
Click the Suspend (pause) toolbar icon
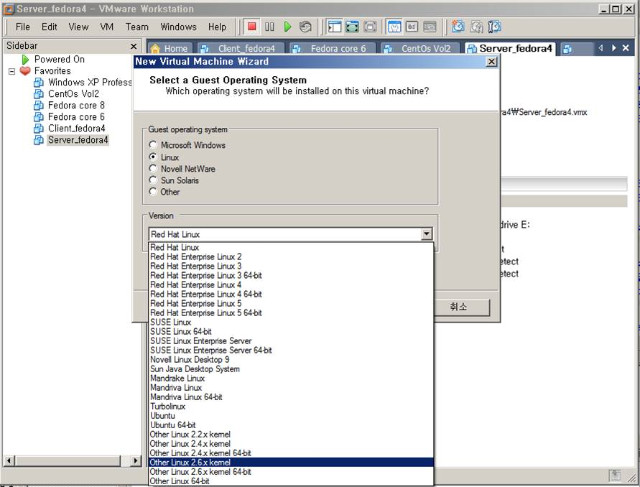pos(269,27)
